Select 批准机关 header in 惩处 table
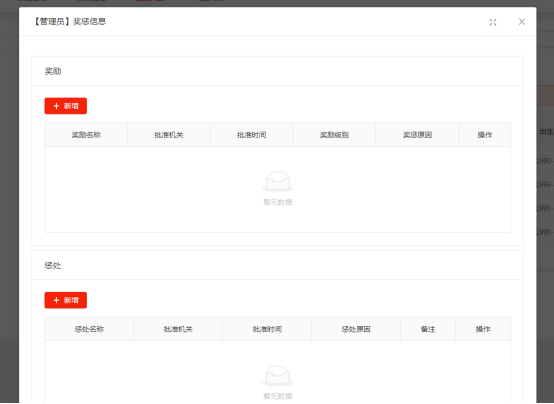Screen dimensions: 554x404 (178, 329)
